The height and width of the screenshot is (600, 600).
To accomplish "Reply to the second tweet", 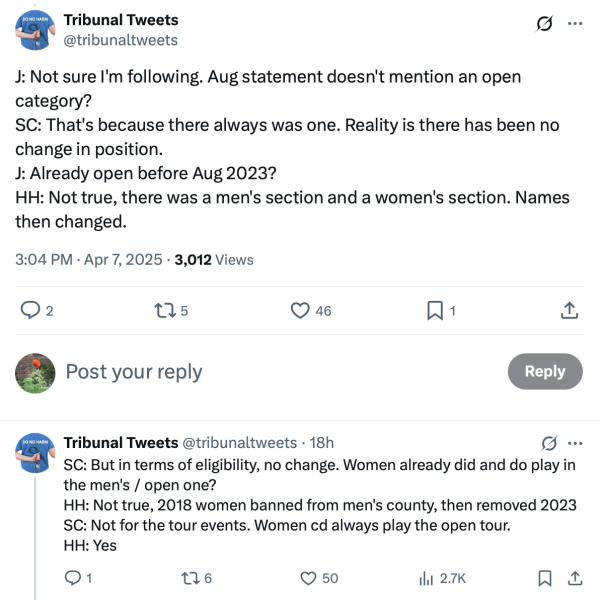I will click(72, 577).
